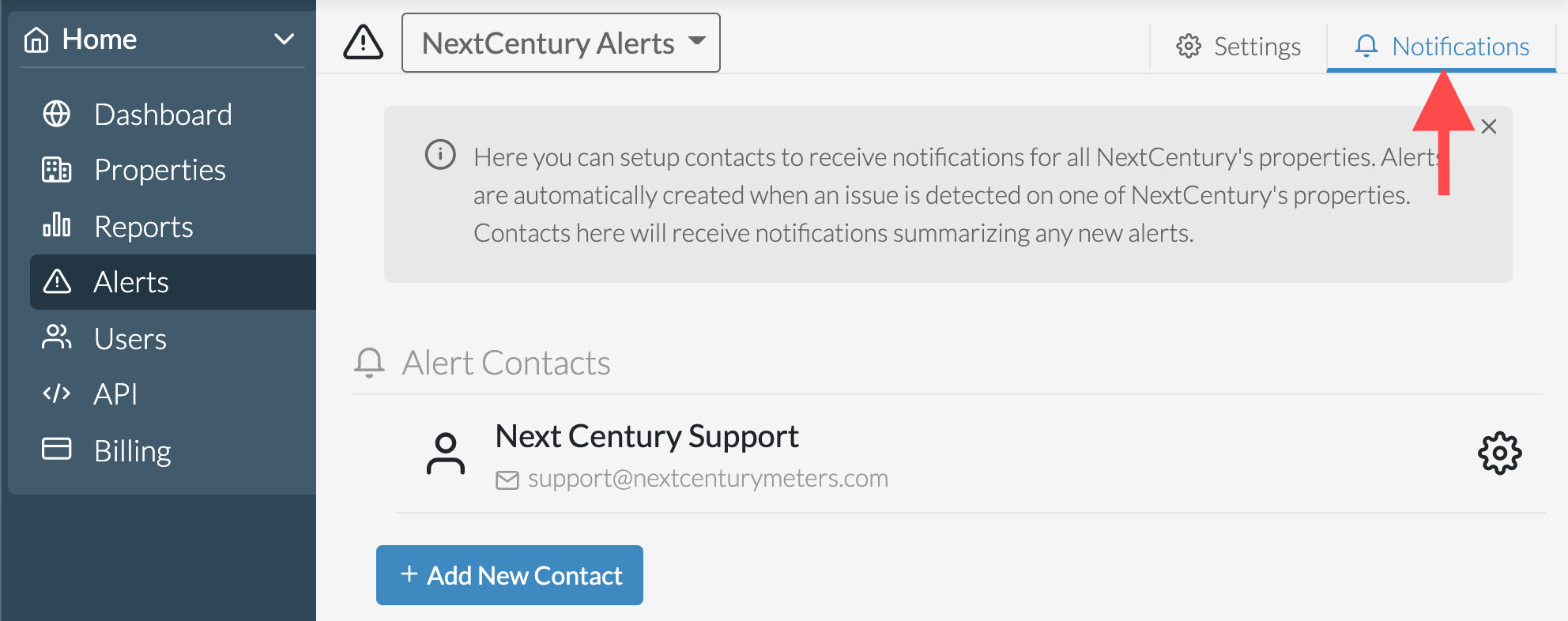1568x621 pixels.
Task: Dismiss the notifications info banner
Action: [1489, 126]
